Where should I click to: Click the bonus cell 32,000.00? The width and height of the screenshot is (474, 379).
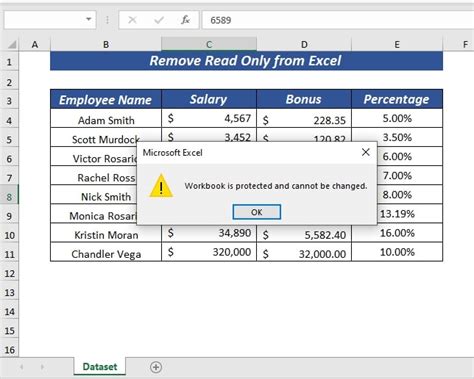304,252
